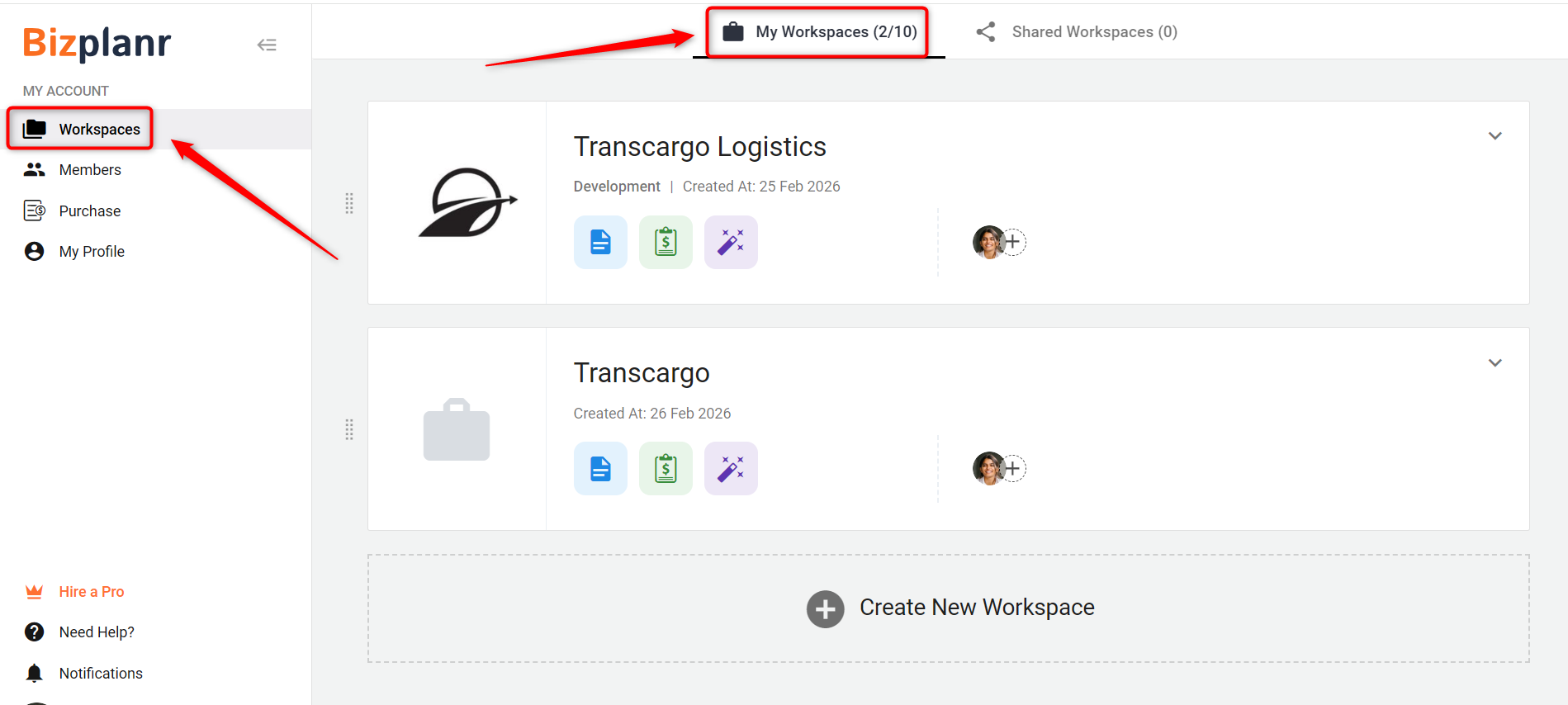Open Transcargo Logistics financial forecast clipboard icon

666,242
